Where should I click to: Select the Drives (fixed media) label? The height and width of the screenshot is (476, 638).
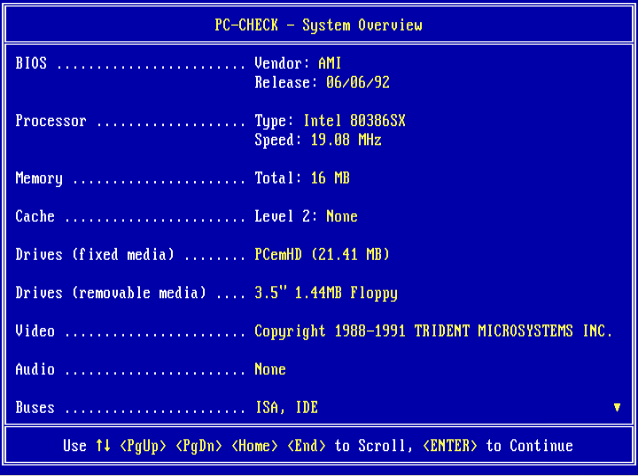(95, 255)
